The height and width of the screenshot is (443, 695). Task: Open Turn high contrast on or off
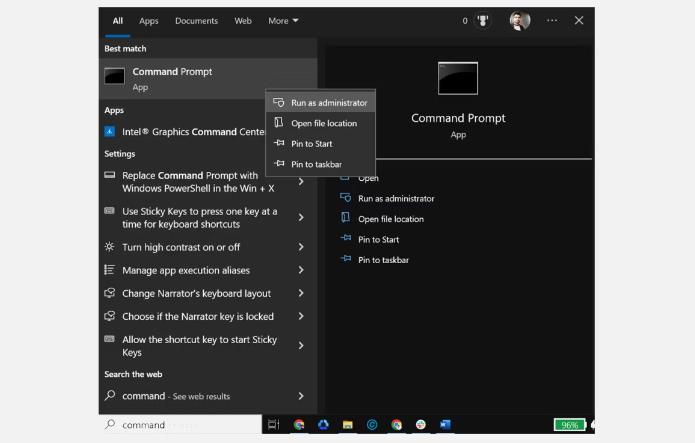tap(181, 247)
